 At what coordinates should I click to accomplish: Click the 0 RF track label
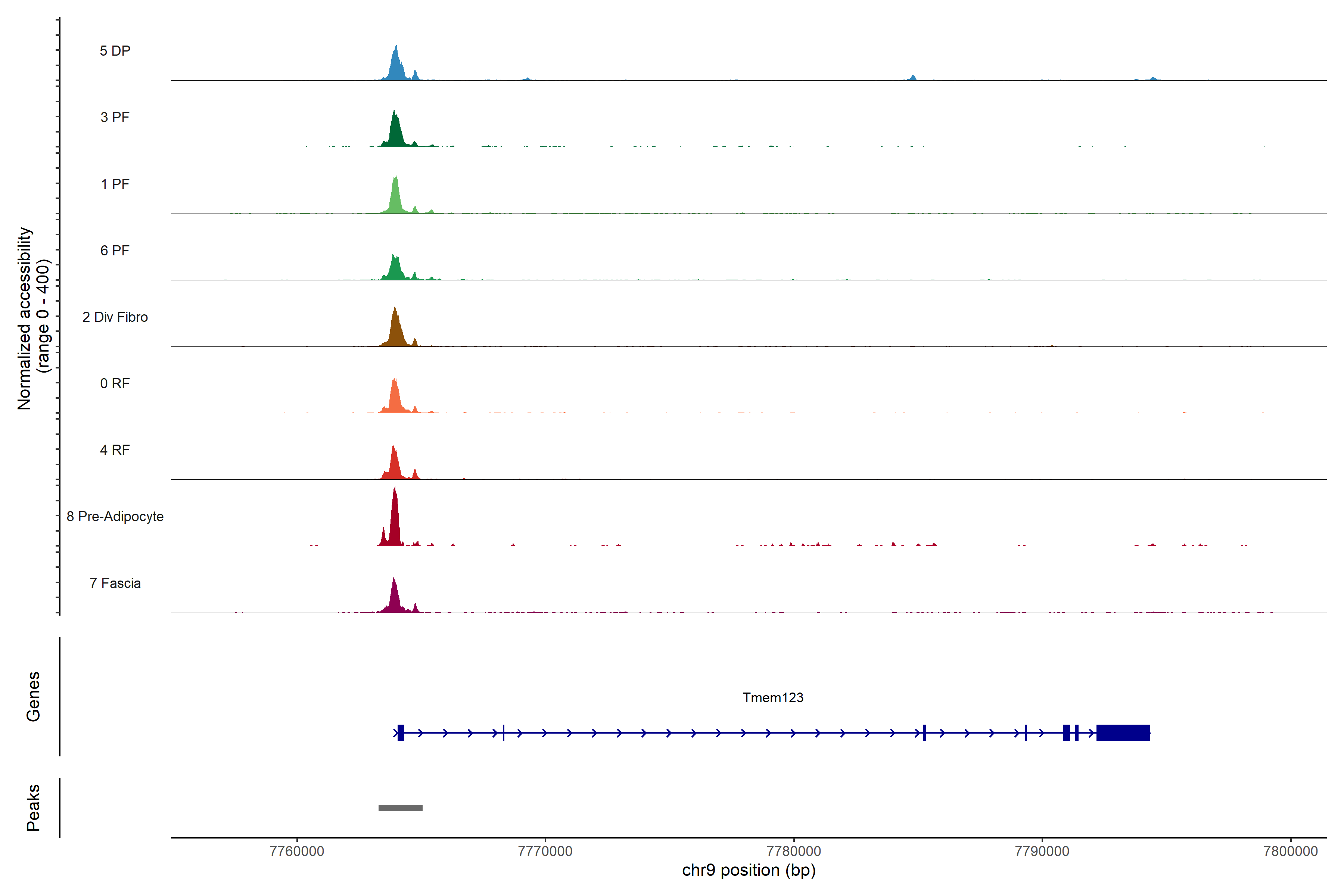pos(115,383)
